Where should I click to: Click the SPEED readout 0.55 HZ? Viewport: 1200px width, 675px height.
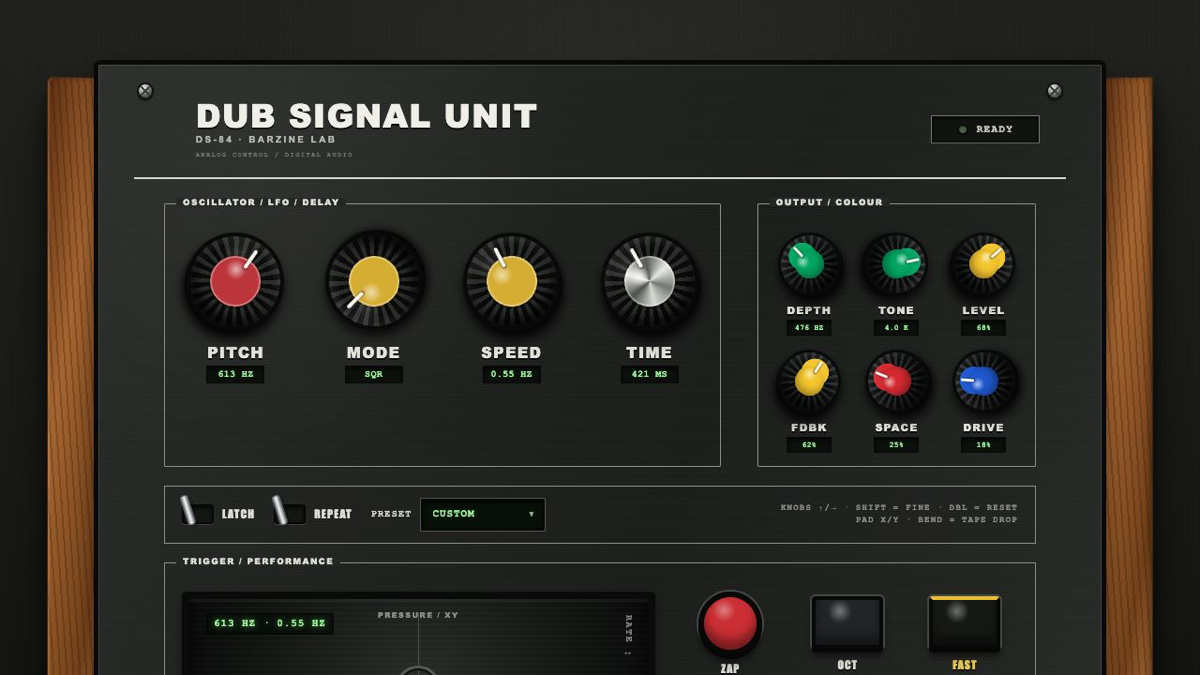(512, 374)
